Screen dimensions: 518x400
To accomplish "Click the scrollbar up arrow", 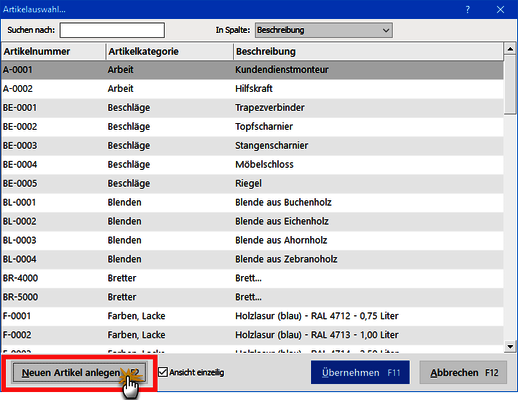I will click(510, 49).
